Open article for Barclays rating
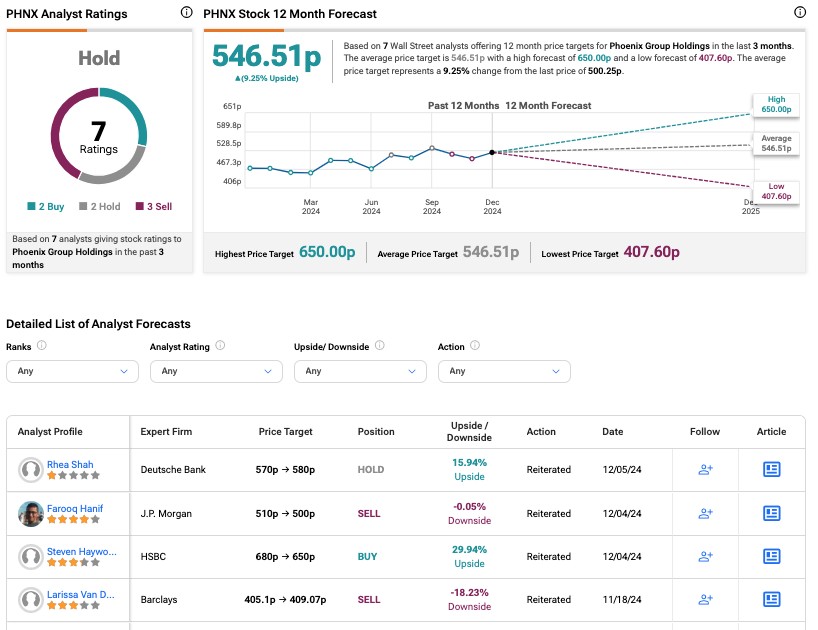The height and width of the screenshot is (630, 818). [x=771, y=599]
